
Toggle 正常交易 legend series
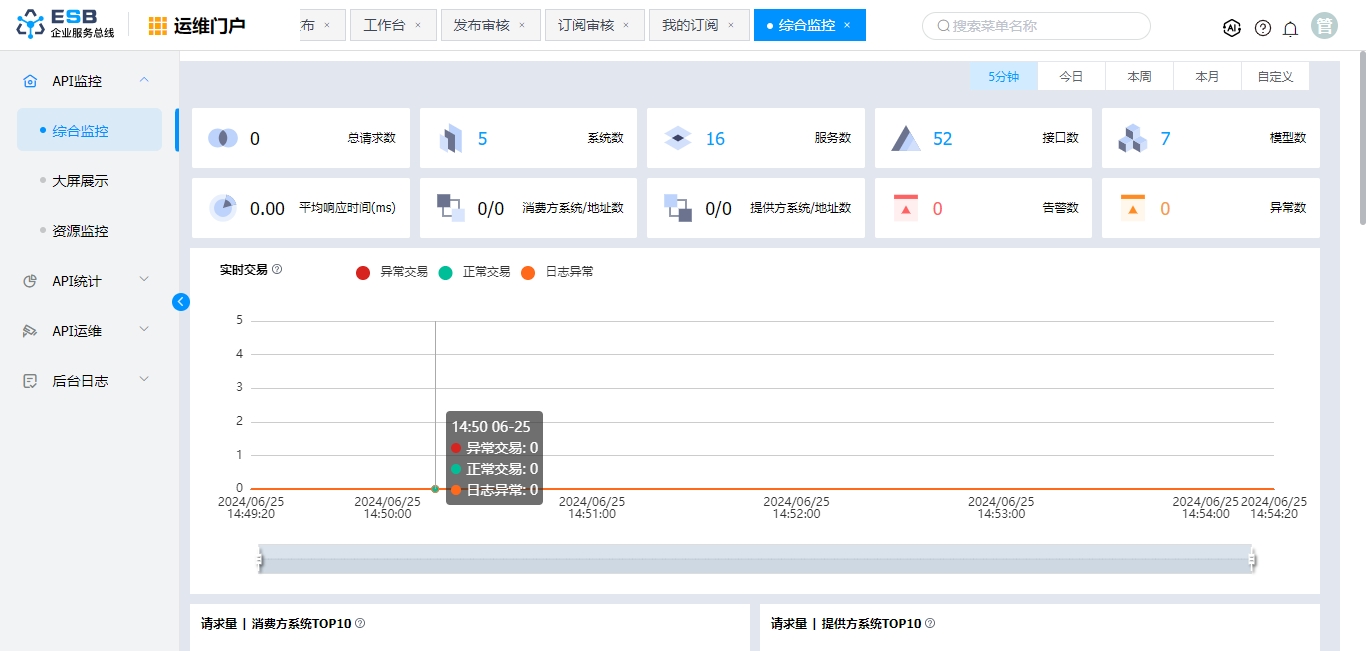click(x=475, y=272)
